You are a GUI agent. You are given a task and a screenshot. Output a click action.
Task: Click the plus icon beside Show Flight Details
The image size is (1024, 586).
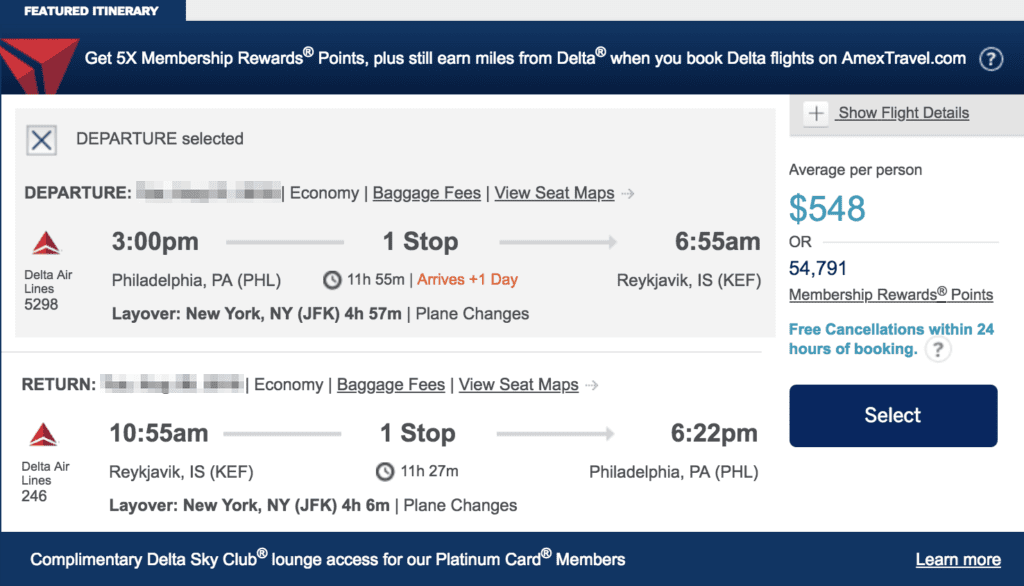[816, 114]
